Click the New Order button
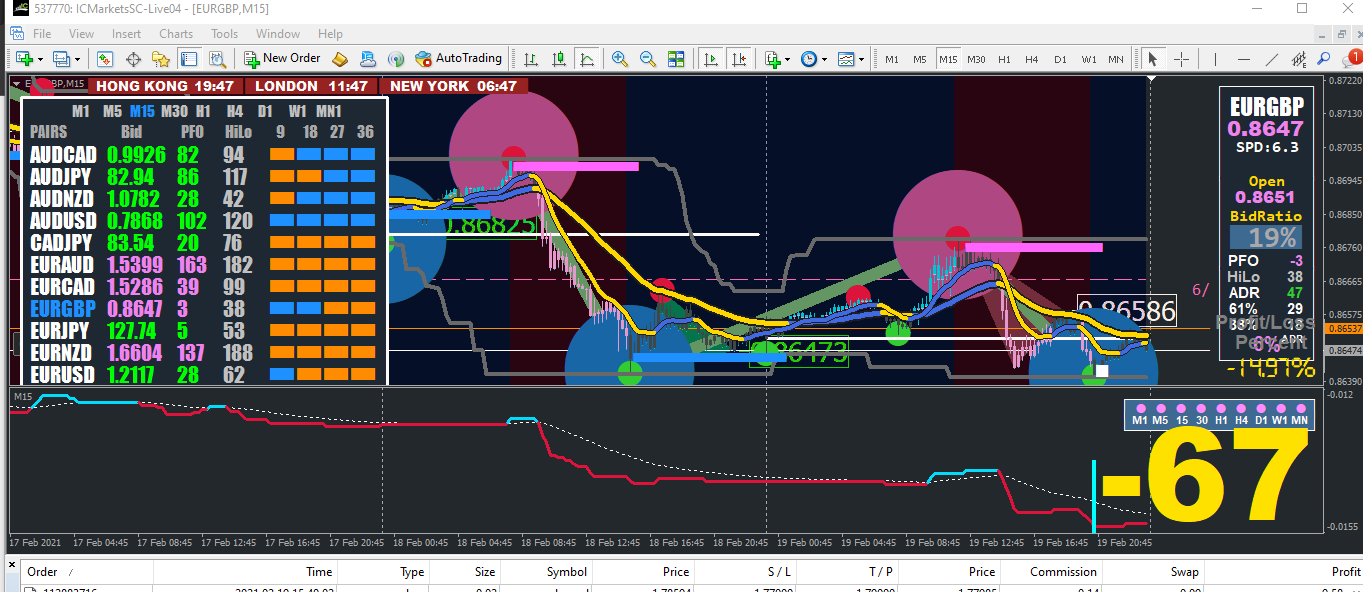The width and height of the screenshot is (1363, 592). click(x=282, y=59)
